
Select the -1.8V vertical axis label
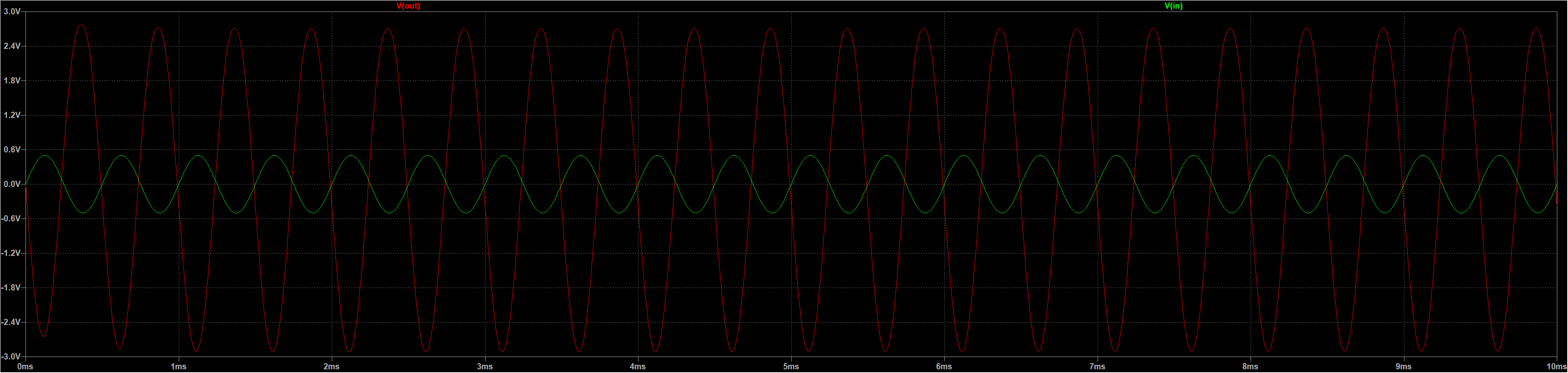(x=11, y=288)
